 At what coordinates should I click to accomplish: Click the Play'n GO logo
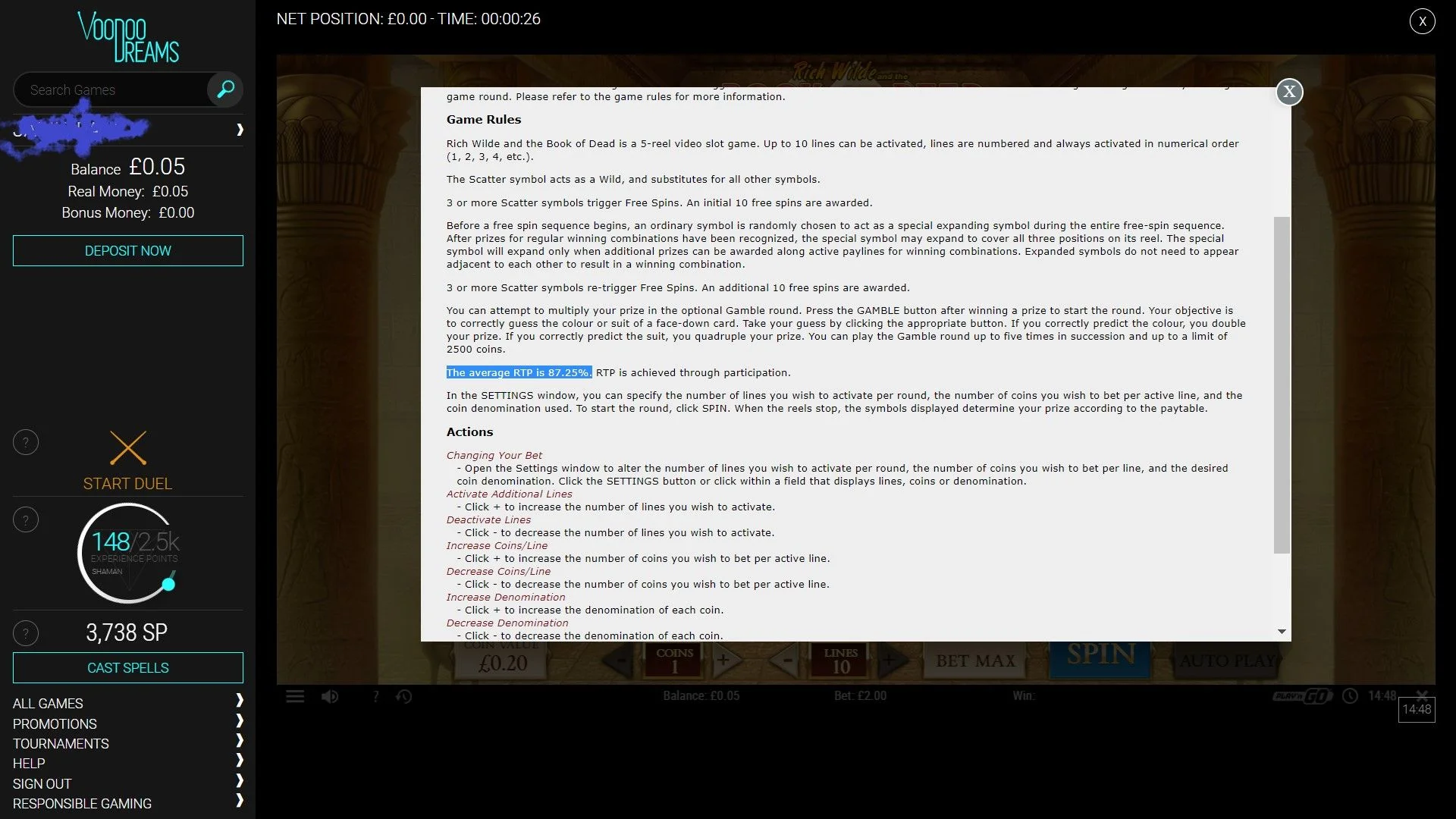click(x=1302, y=696)
